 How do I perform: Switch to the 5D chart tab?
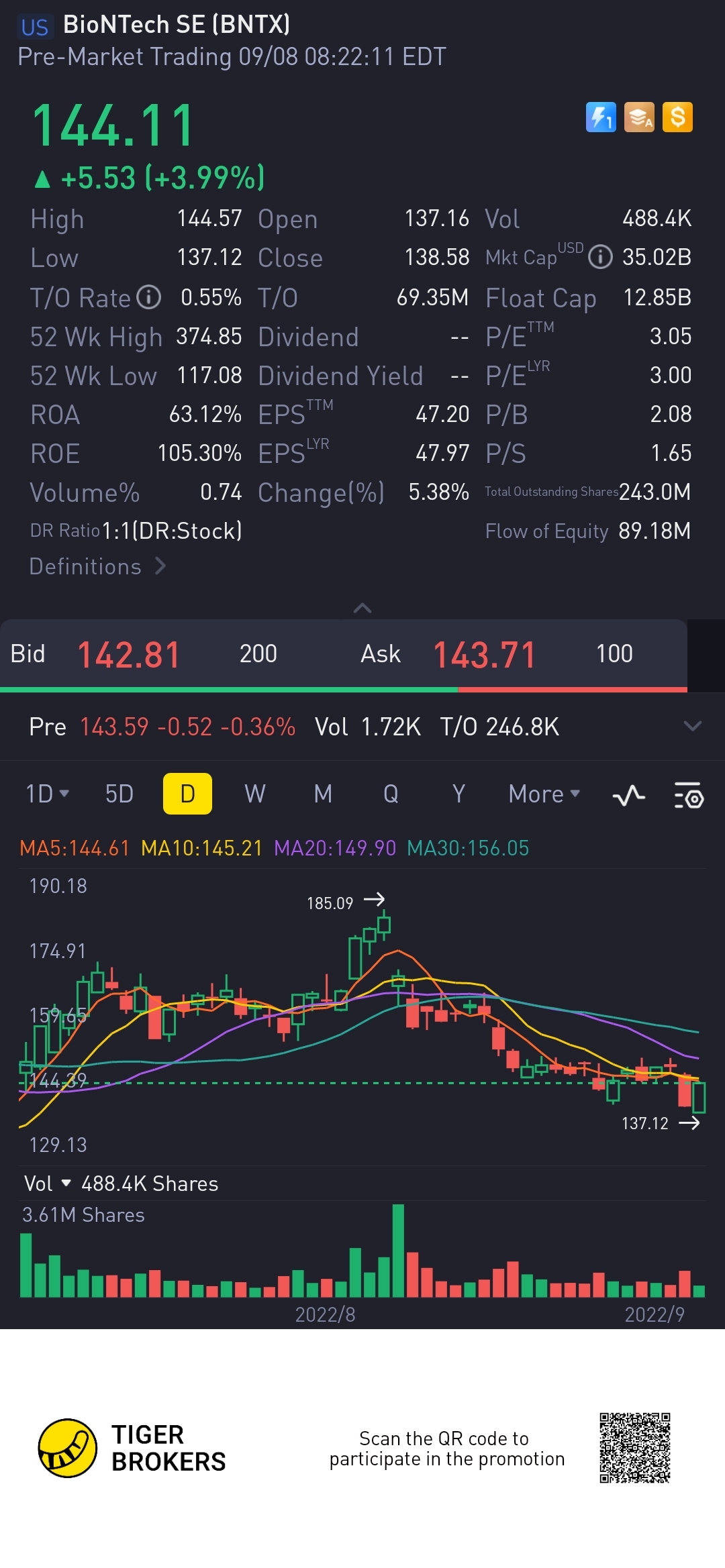tap(119, 794)
